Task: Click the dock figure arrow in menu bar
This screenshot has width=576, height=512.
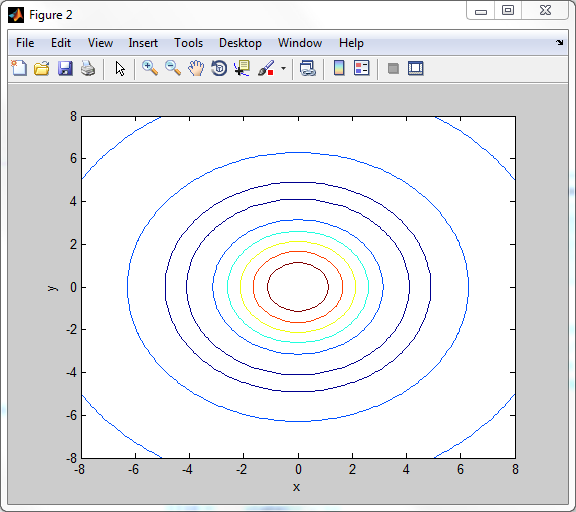Action: click(559, 43)
